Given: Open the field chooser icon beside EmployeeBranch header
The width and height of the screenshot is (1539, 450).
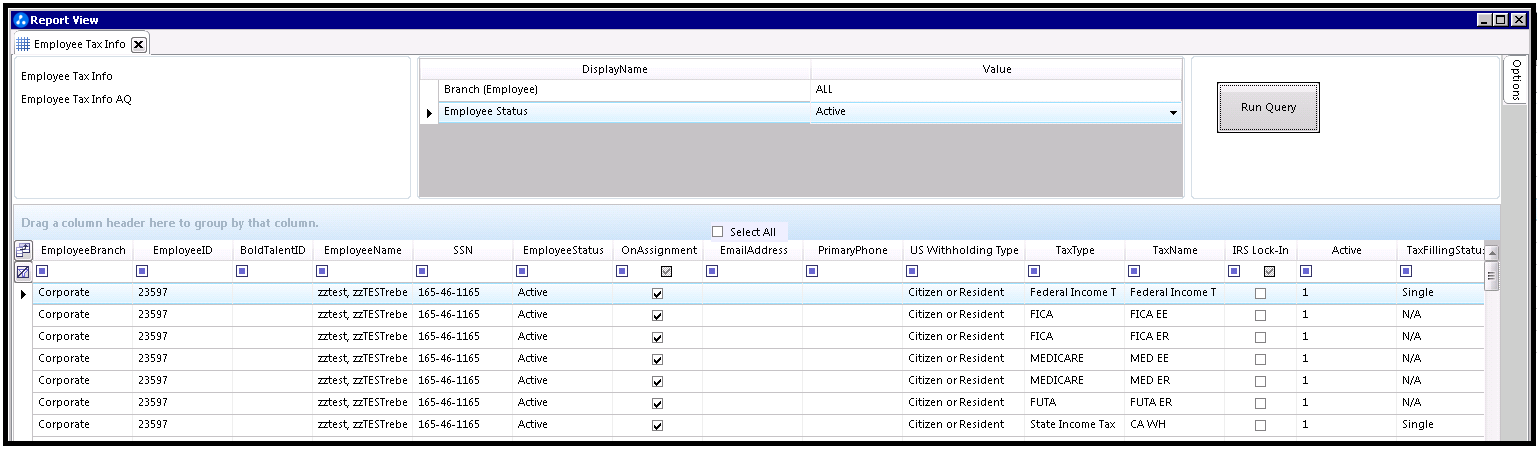Looking at the screenshot, I should [x=22, y=250].
